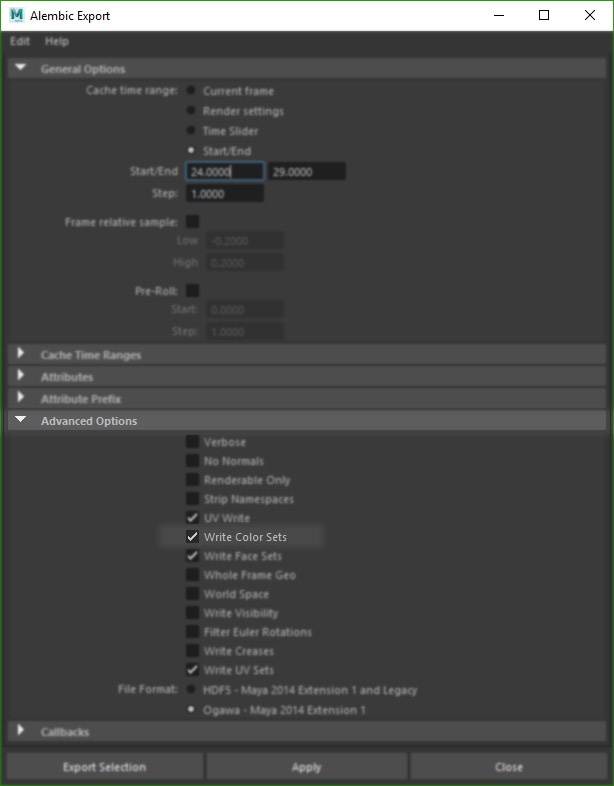Select Render settings cache time range
614x786 pixels.
coord(191,111)
